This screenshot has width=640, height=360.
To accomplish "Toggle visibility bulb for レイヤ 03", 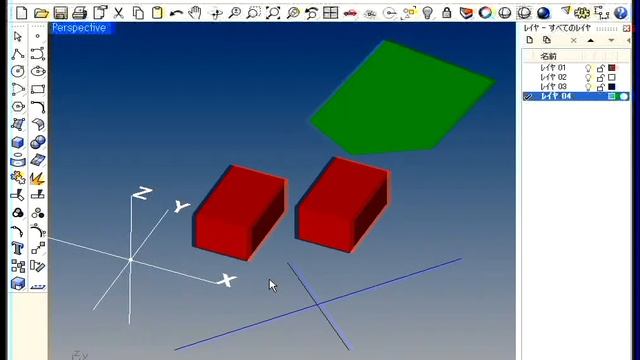I will [x=588, y=87].
